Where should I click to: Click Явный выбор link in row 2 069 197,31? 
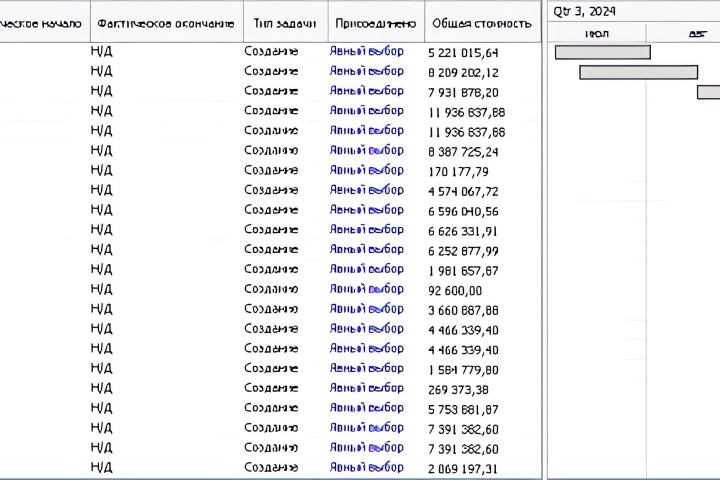pyautogui.click(x=366, y=467)
